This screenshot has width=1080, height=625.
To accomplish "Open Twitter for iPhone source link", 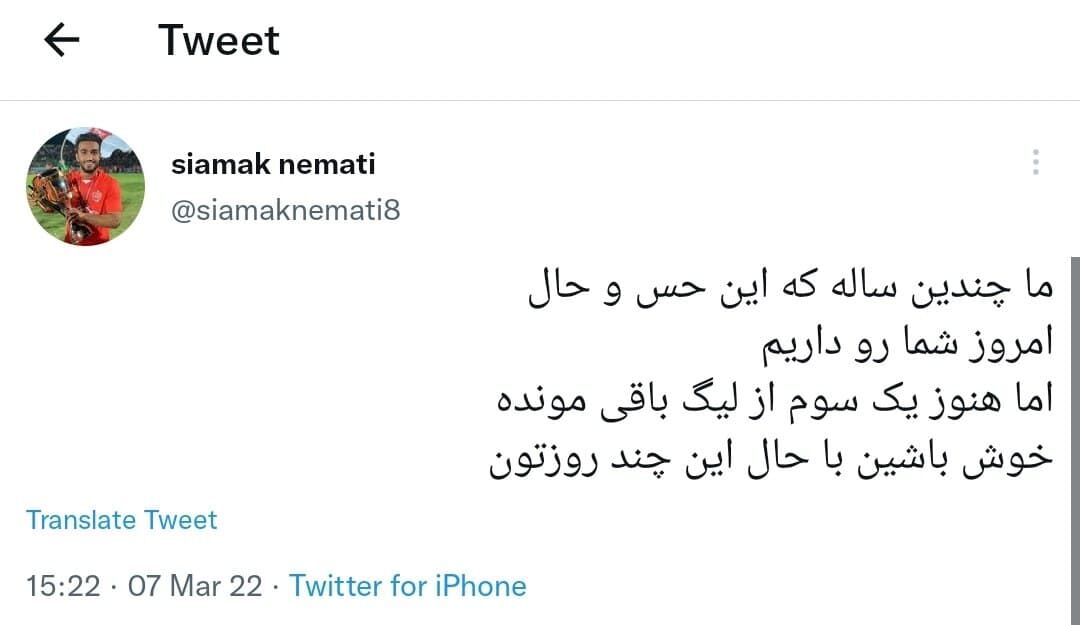I will coord(408,586).
